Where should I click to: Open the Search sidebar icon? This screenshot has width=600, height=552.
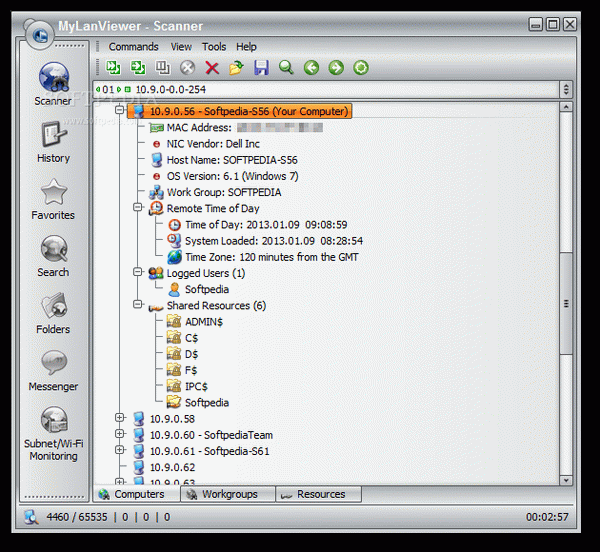click(x=54, y=249)
